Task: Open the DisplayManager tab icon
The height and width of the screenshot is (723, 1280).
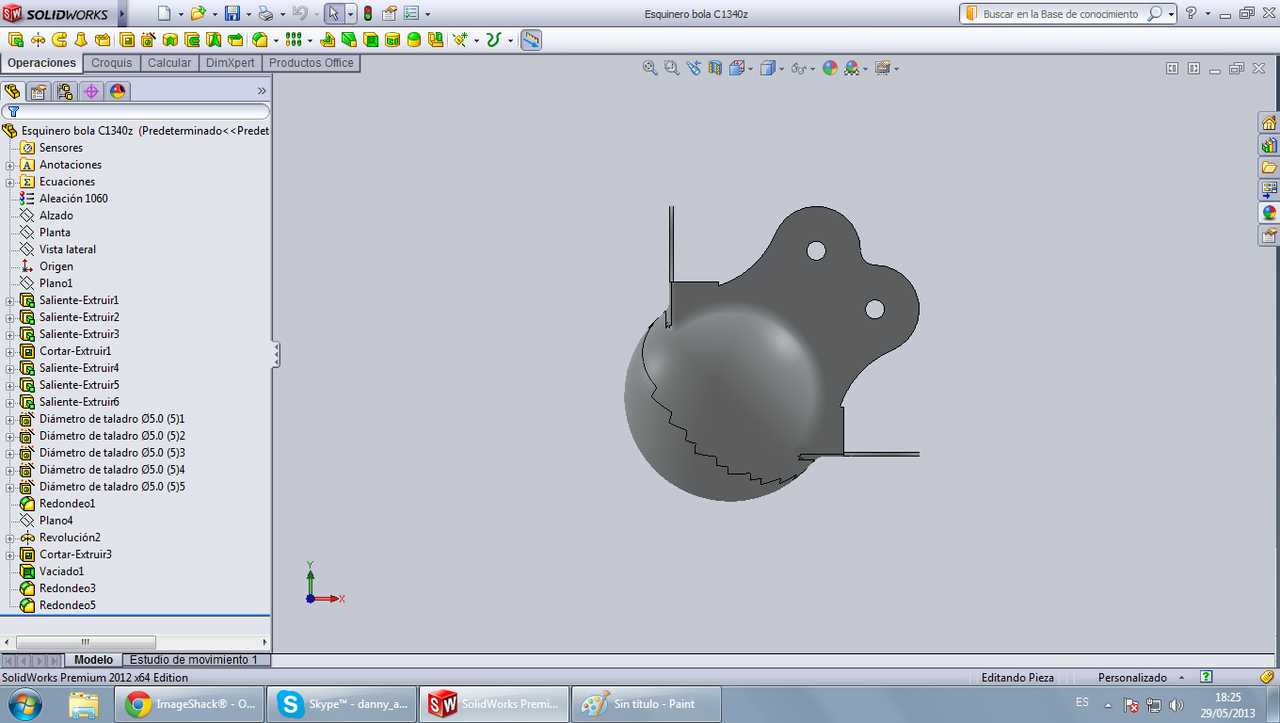Action: [x=117, y=91]
